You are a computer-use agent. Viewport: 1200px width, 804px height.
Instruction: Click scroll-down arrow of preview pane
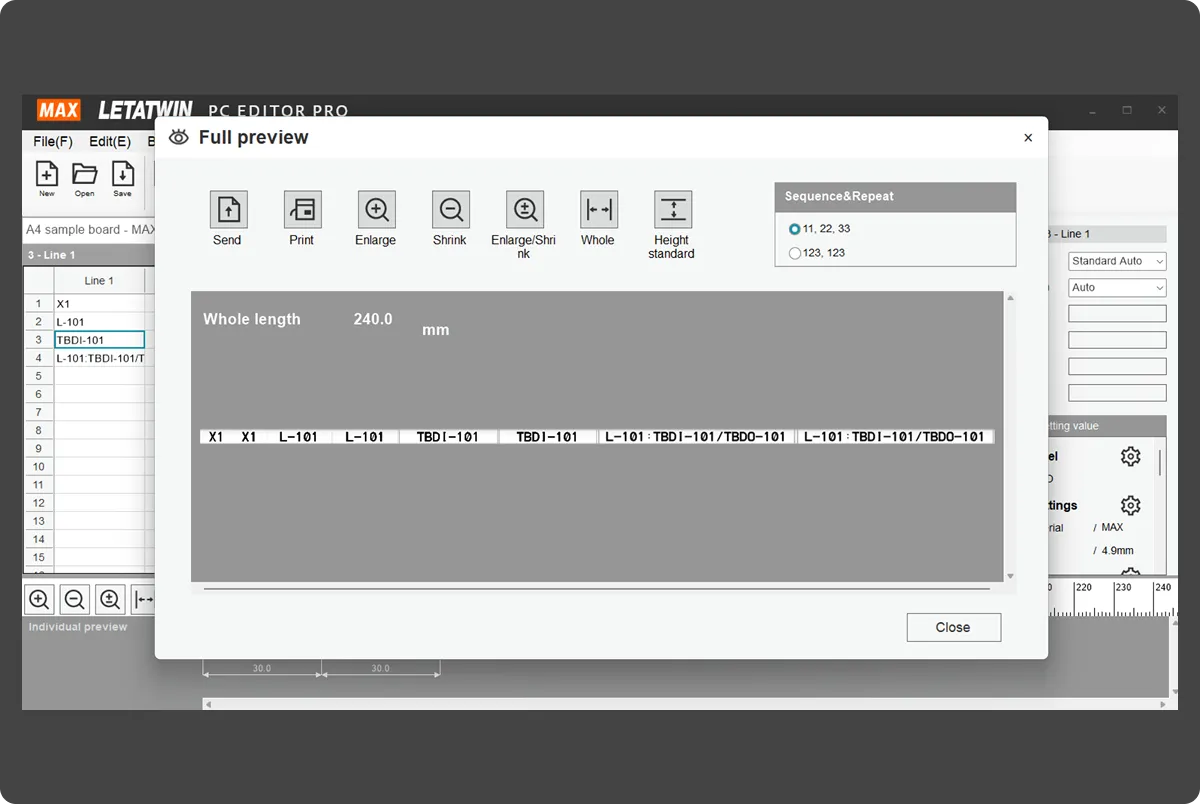click(x=1010, y=576)
